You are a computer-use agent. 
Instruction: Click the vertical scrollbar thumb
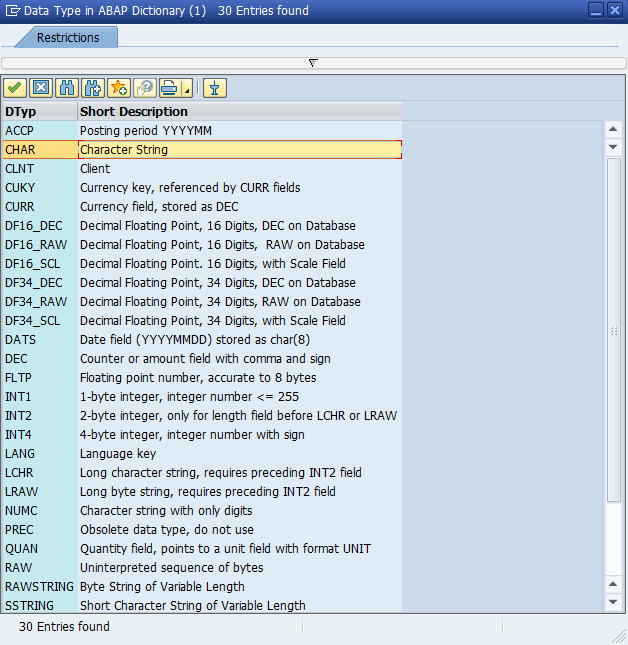[x=614, y=330]
